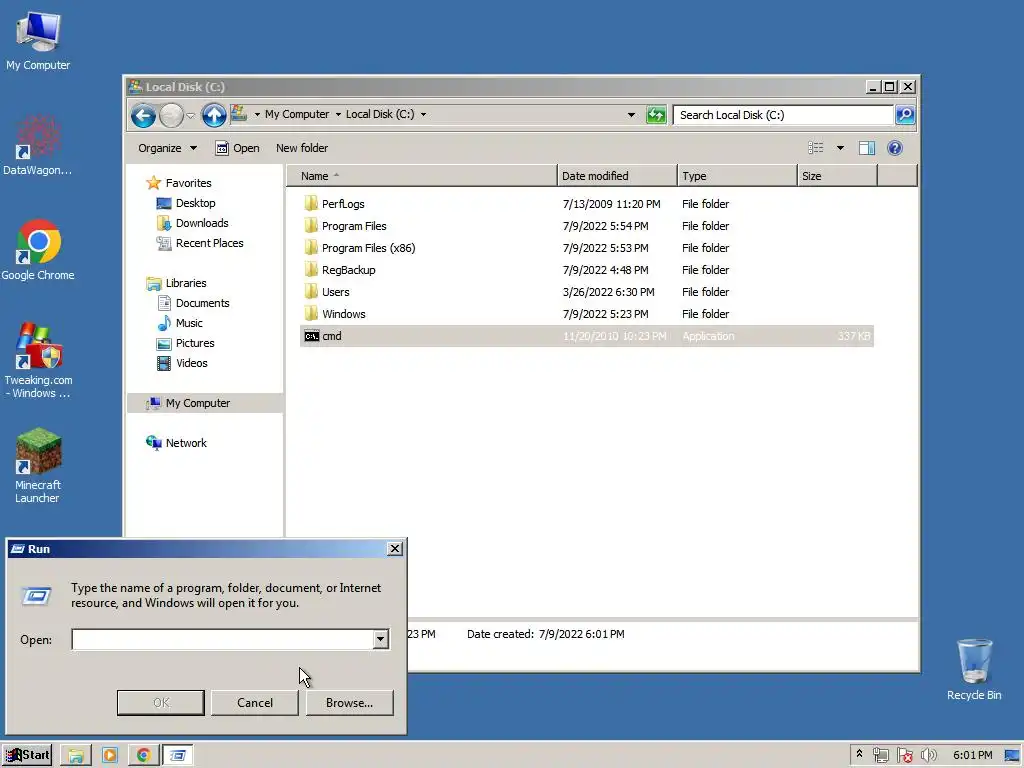Screen dimensions: 1024x768
Task: Click Open in Explorer toolbar
Action: click(x=238, y=148)
